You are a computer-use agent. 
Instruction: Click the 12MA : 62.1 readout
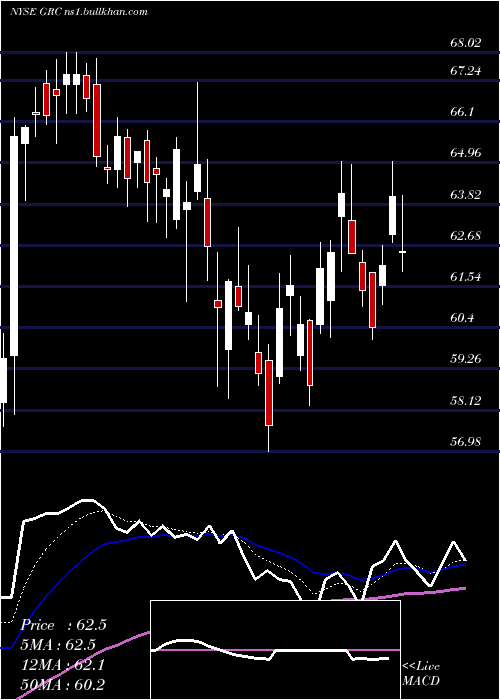tap(64, 665)
